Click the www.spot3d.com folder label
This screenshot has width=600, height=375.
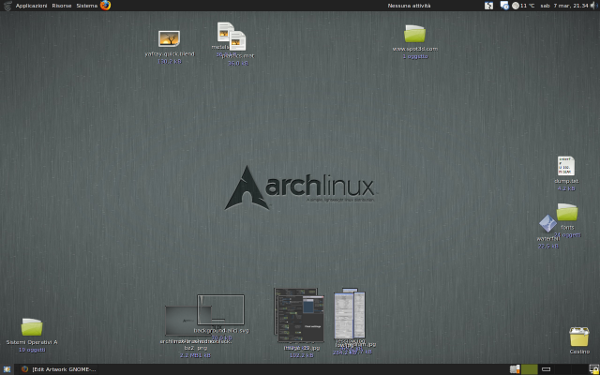pos(415,49)
